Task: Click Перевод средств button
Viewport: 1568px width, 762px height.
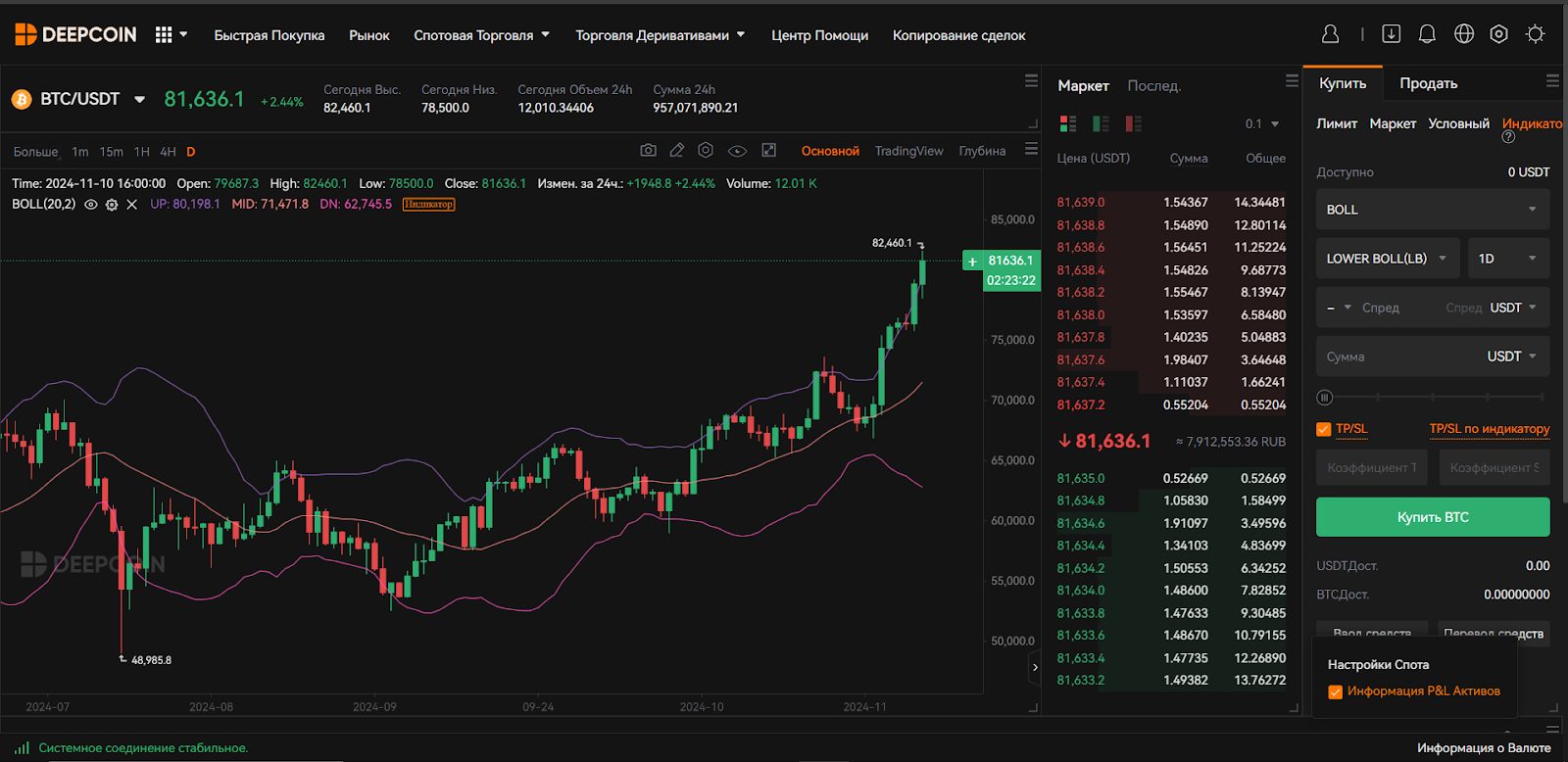Action: point(1494,633)
